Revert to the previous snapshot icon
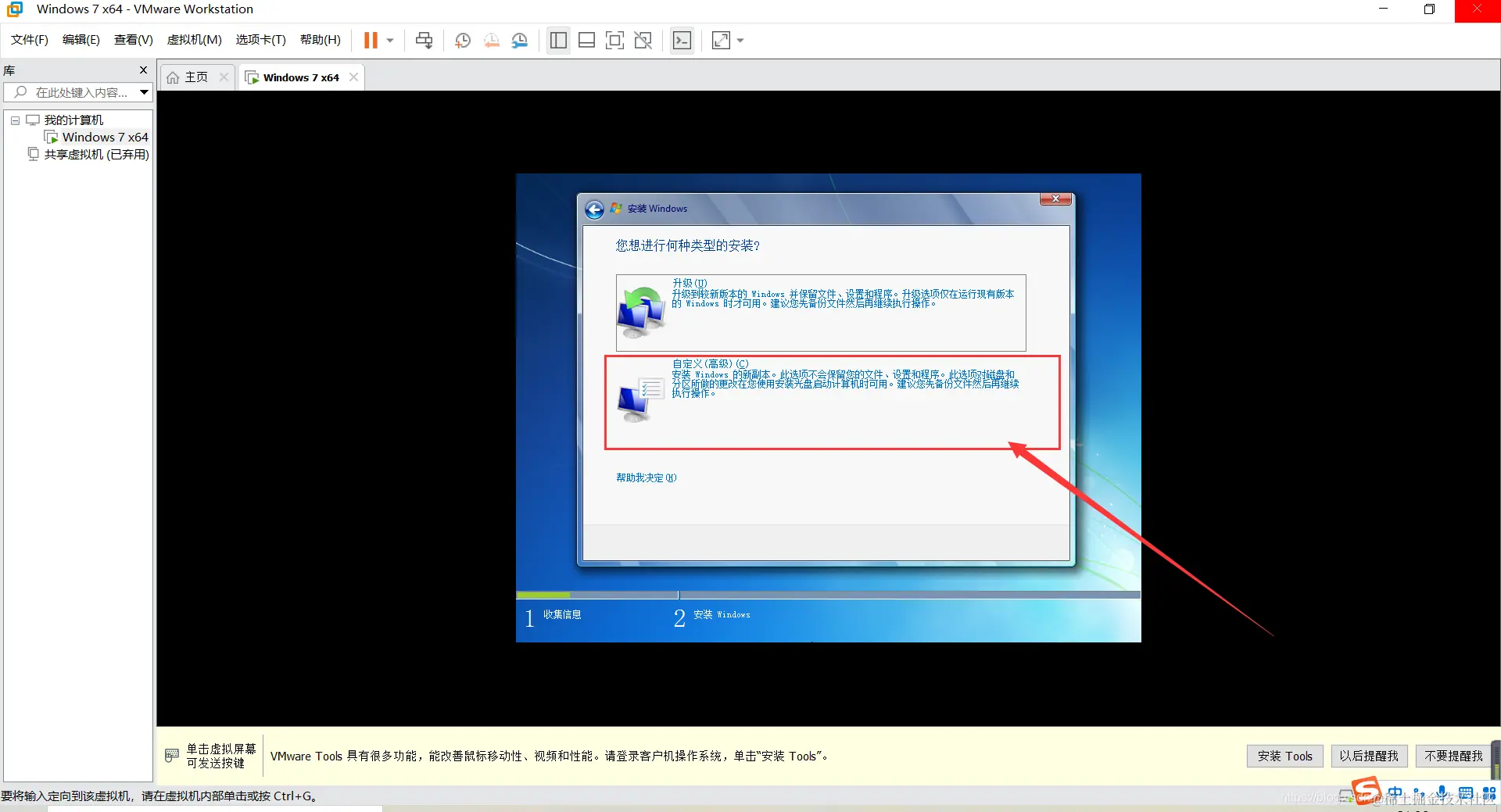 click(x=491, y=40)
